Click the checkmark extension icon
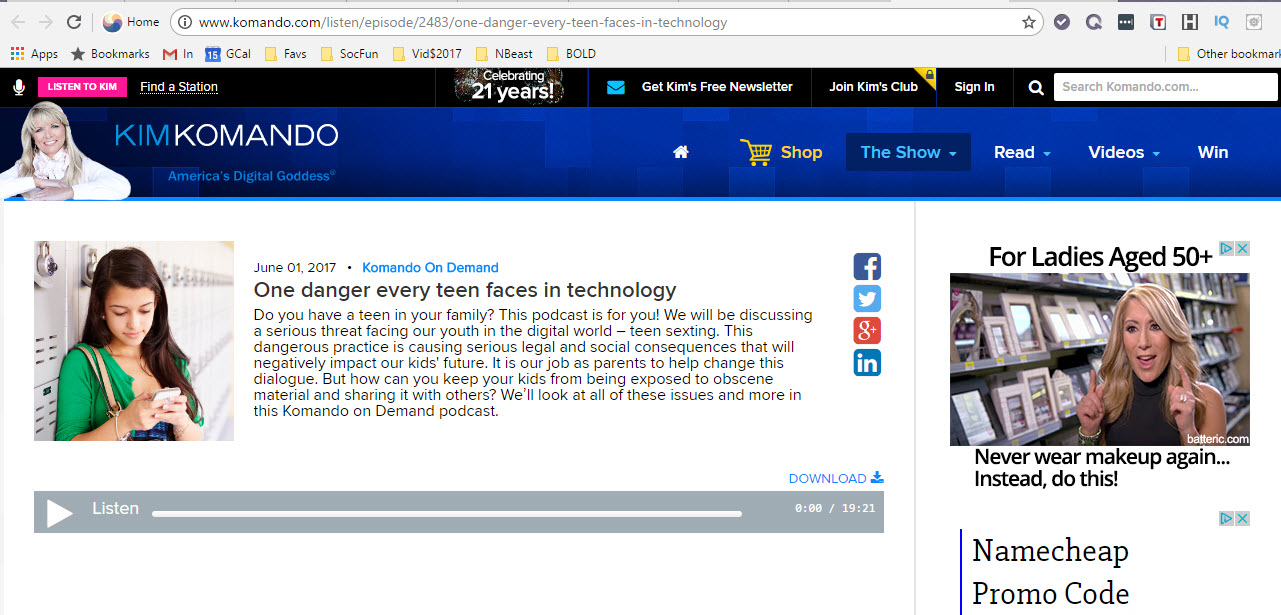Viewport: 1281px width, 615px height. click(x=1062, y=22)
